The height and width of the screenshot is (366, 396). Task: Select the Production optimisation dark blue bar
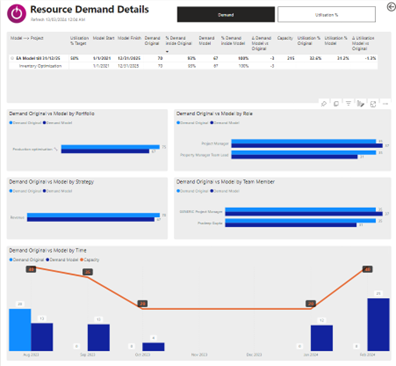(x=105, y=151)
